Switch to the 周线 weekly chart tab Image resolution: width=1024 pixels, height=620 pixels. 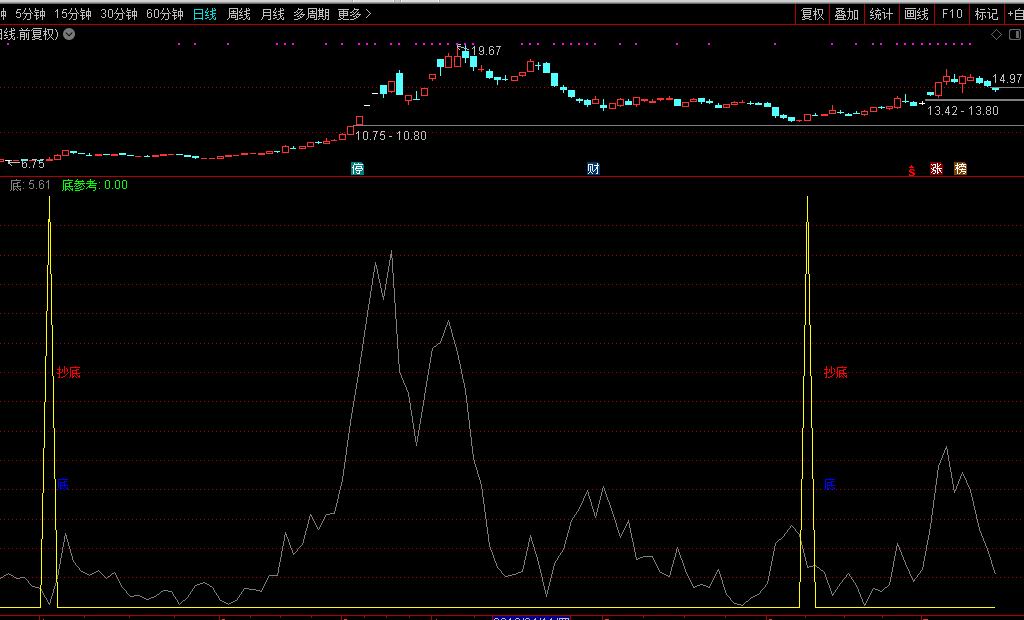point(238,14)
